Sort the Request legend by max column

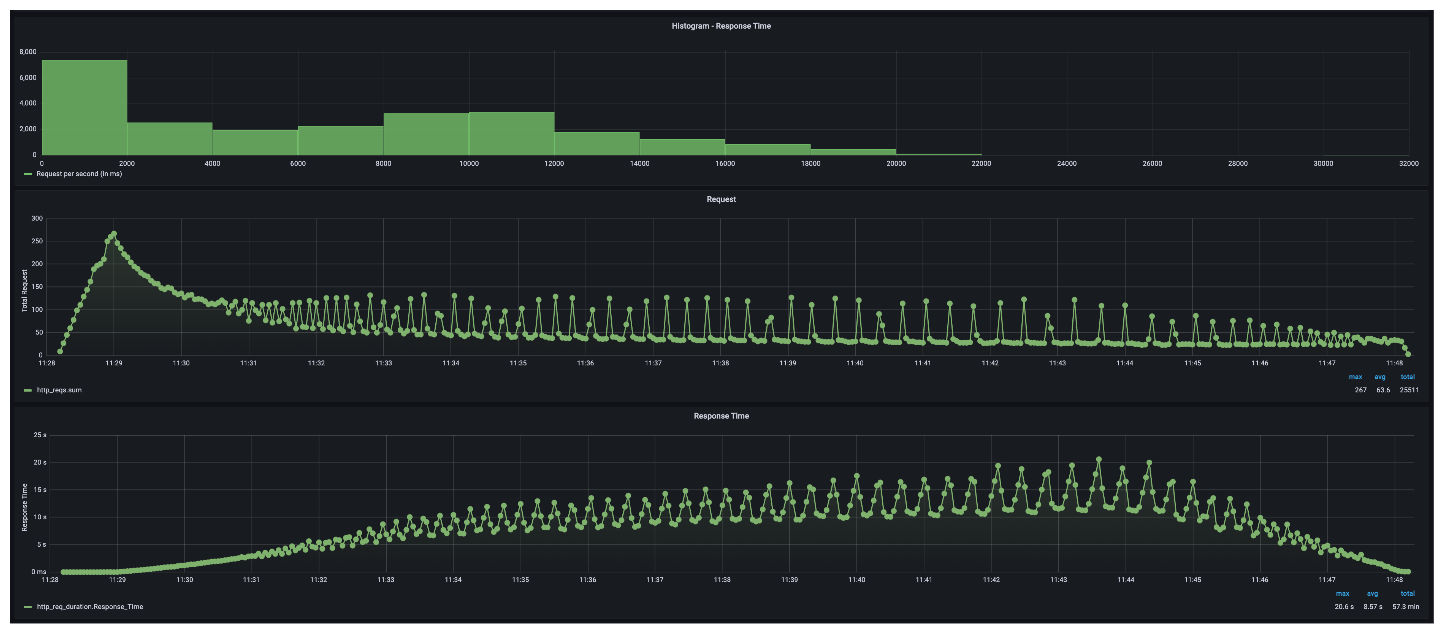point(1356,377)
